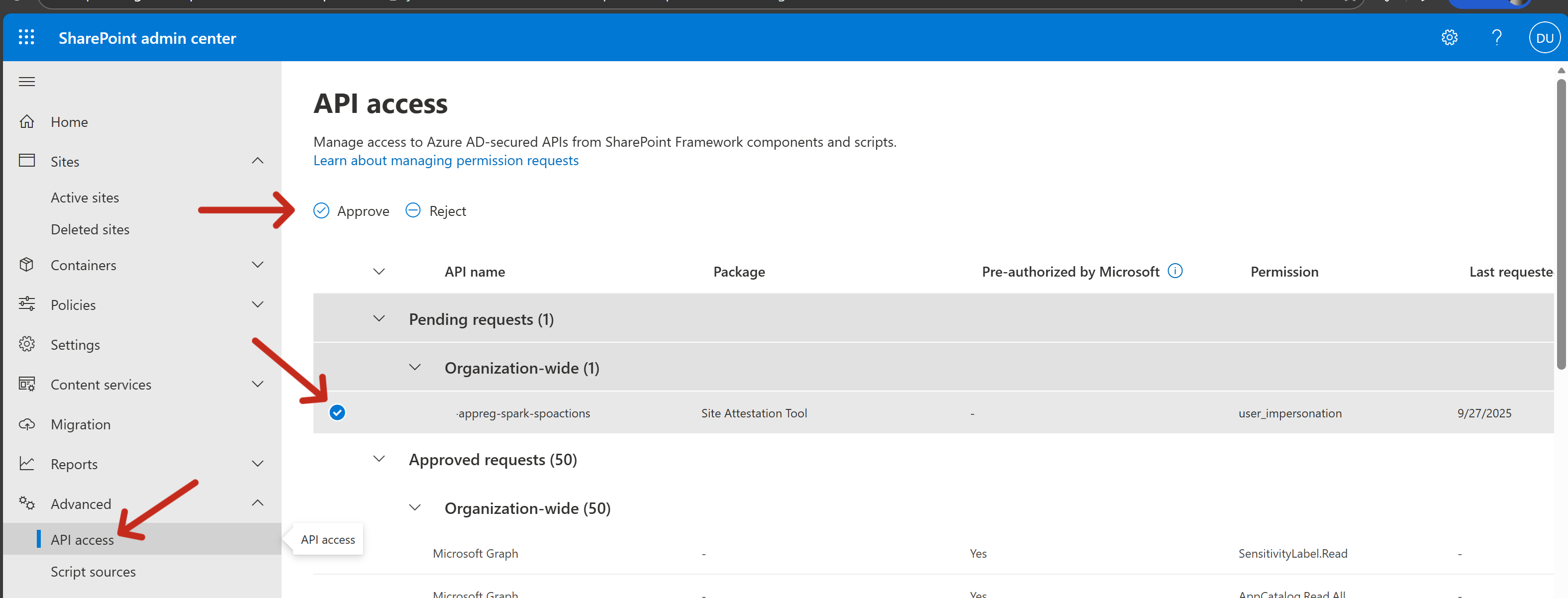The image size is (1568, 598).
Task: Open Active sites page
Action: tap(85, 198)
